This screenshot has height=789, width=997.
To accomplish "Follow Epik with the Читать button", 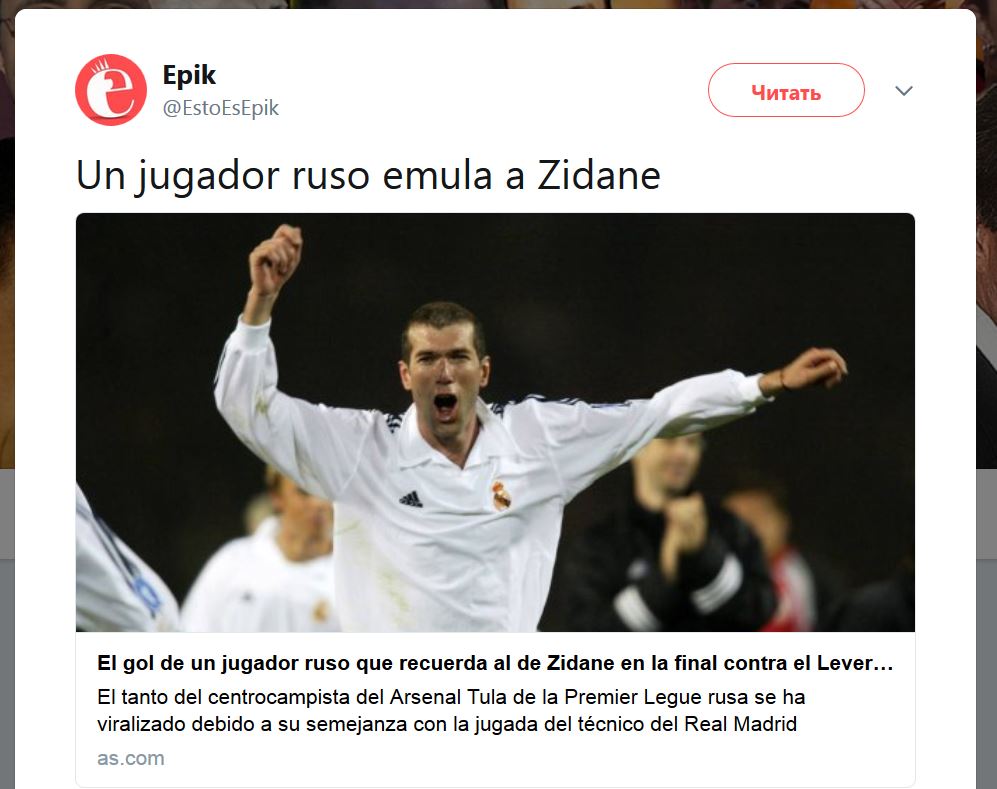I will pyautogui.click(x=786, y=90).
